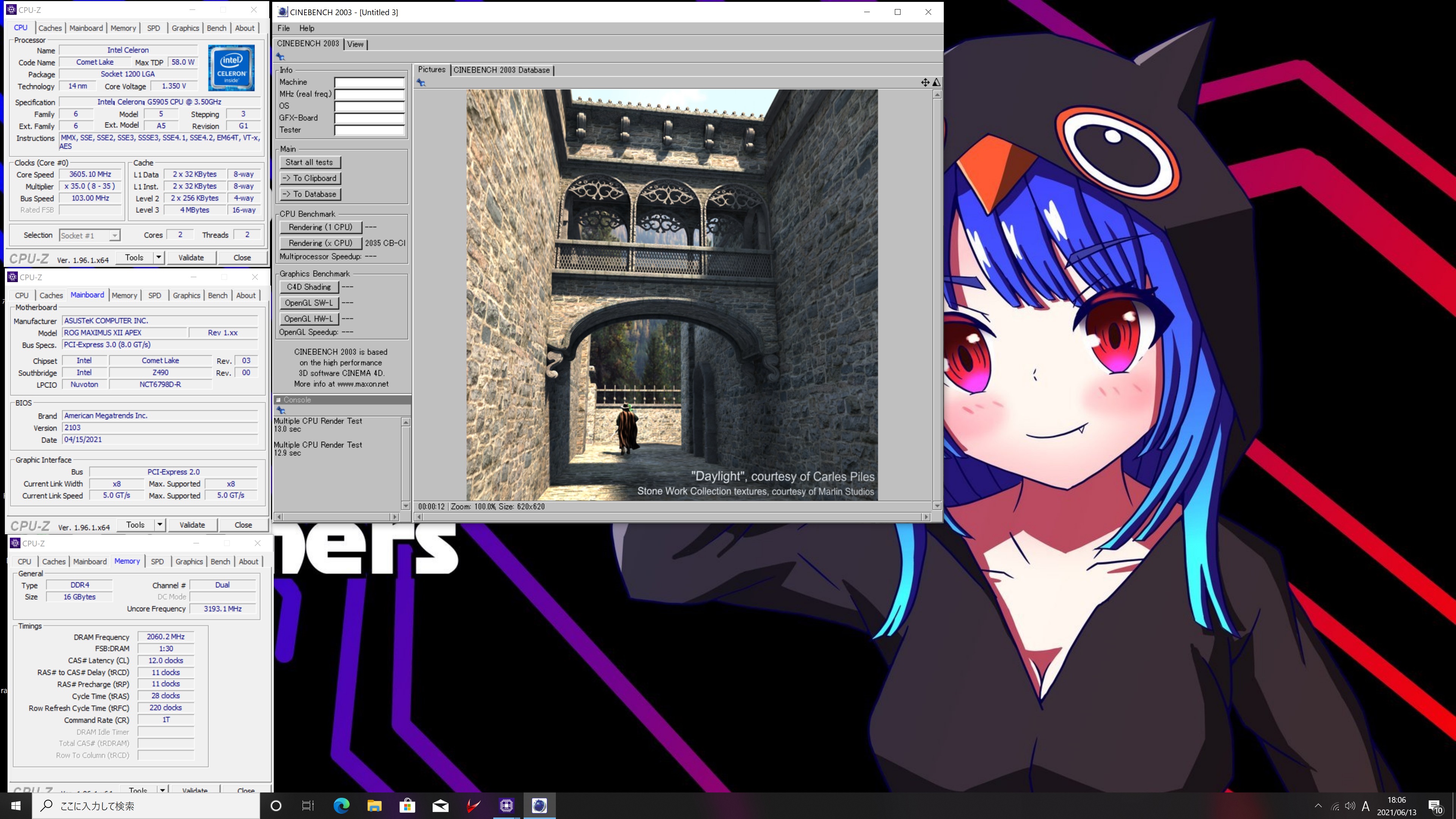Click console vertical scrollbar up arrow

[405, 422]
